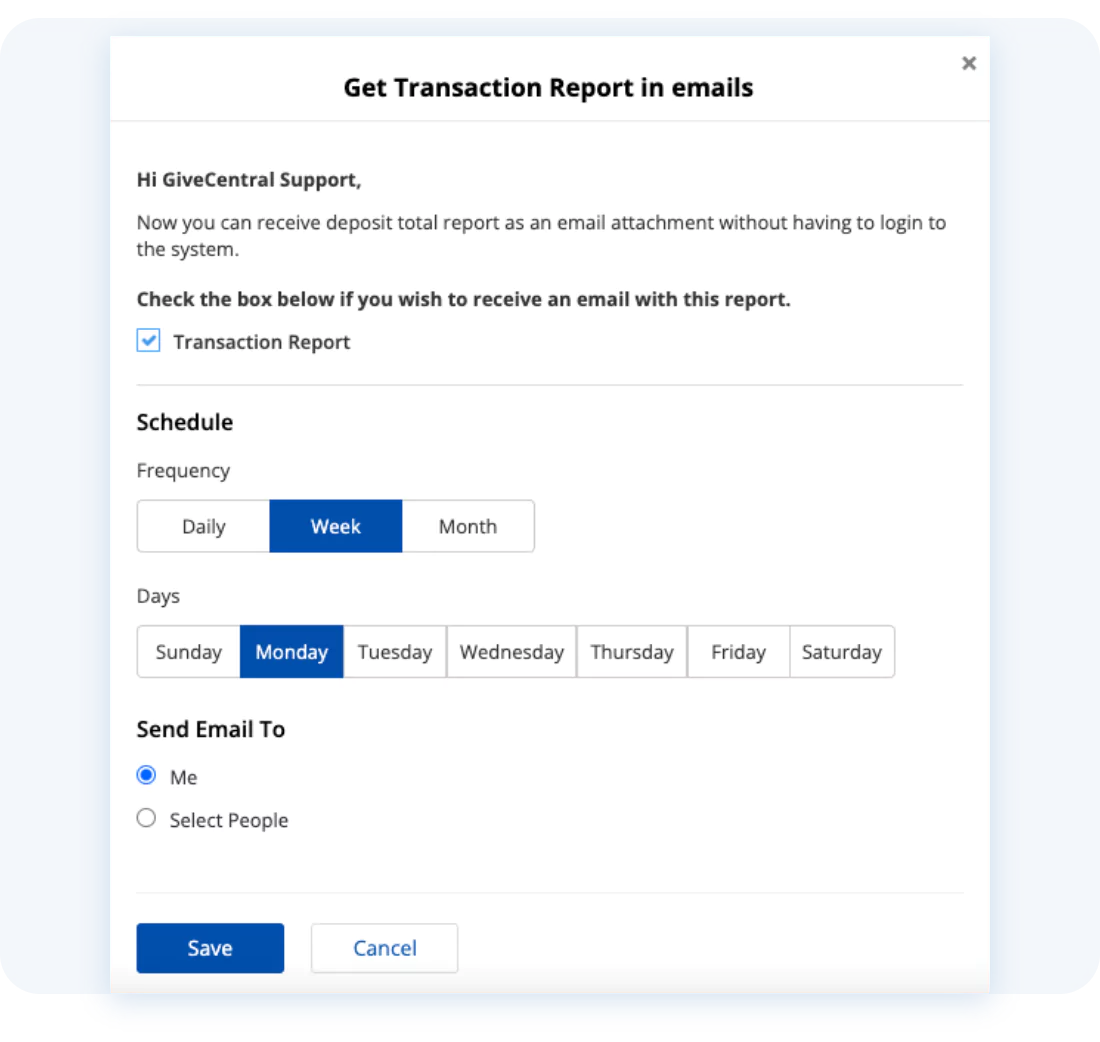Click the blue checkmark inside Transaction Report box
1100x1042 pixels.
point(148,340)
